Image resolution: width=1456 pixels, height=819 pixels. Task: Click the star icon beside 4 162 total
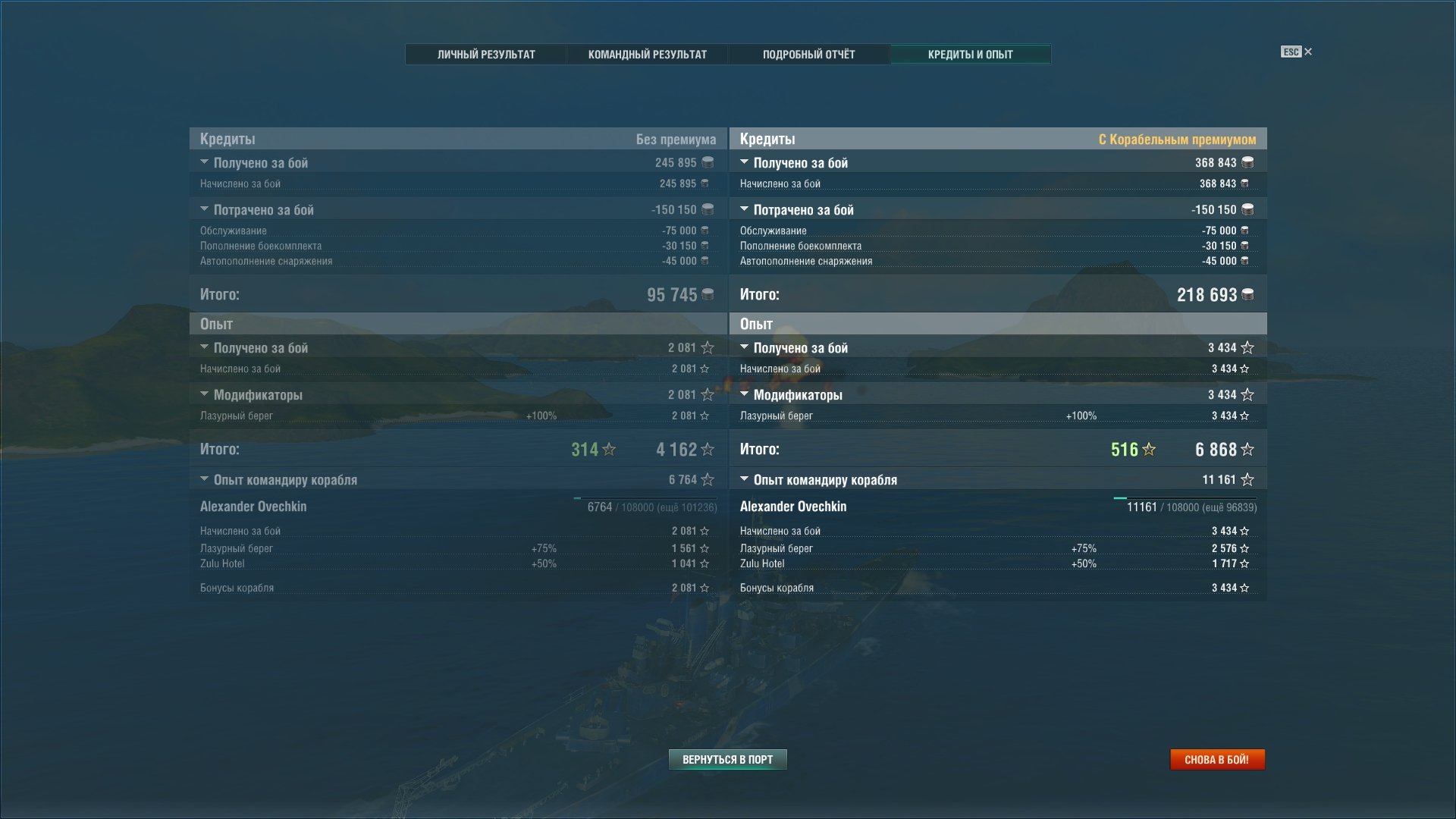[708, 449]
